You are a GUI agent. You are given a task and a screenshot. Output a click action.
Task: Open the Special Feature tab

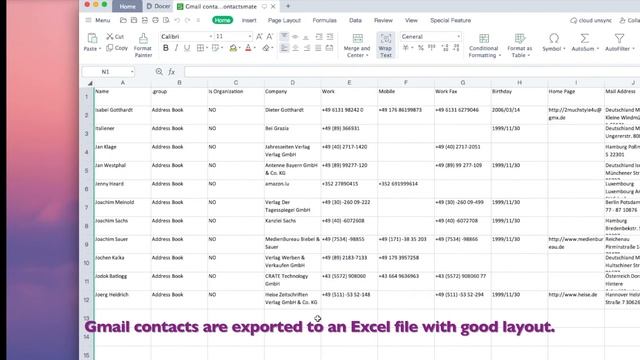coord(450,20)
